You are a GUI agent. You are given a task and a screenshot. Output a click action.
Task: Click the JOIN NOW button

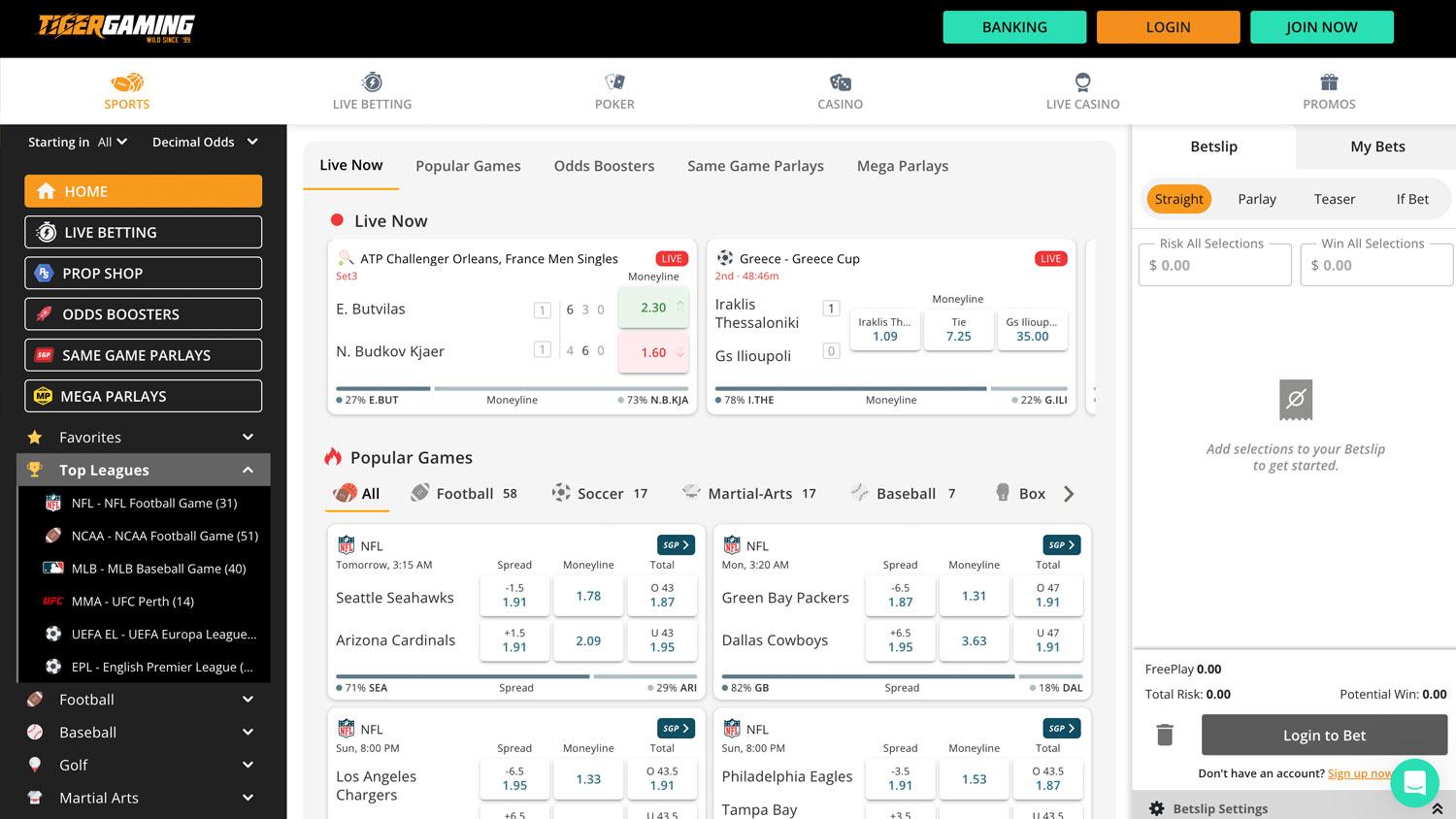click(x=1322, y=27)
